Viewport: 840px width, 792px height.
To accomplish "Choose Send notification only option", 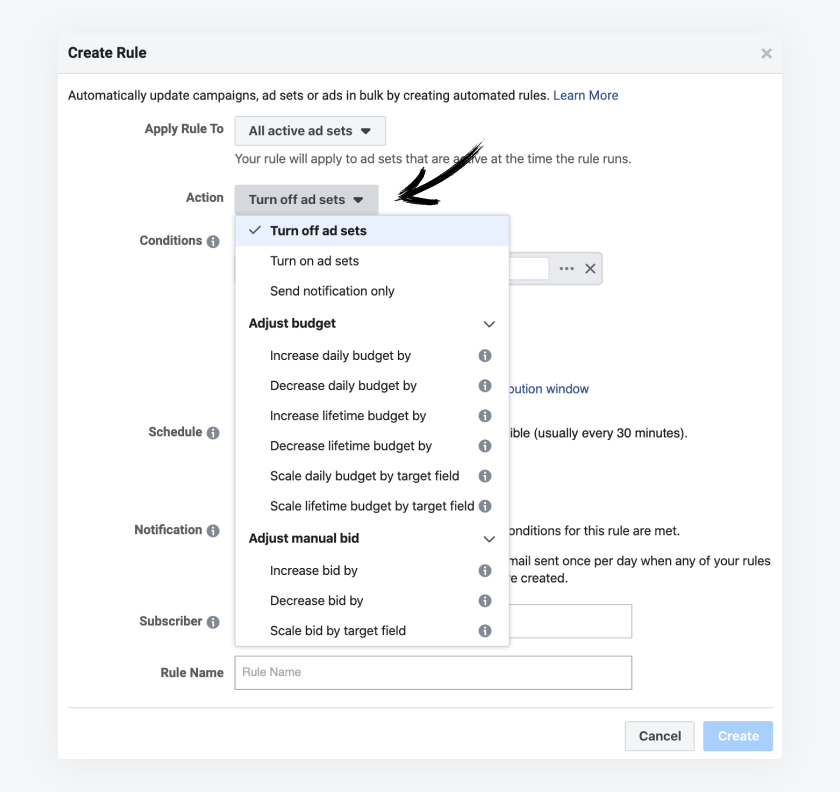I will (332, 291).
